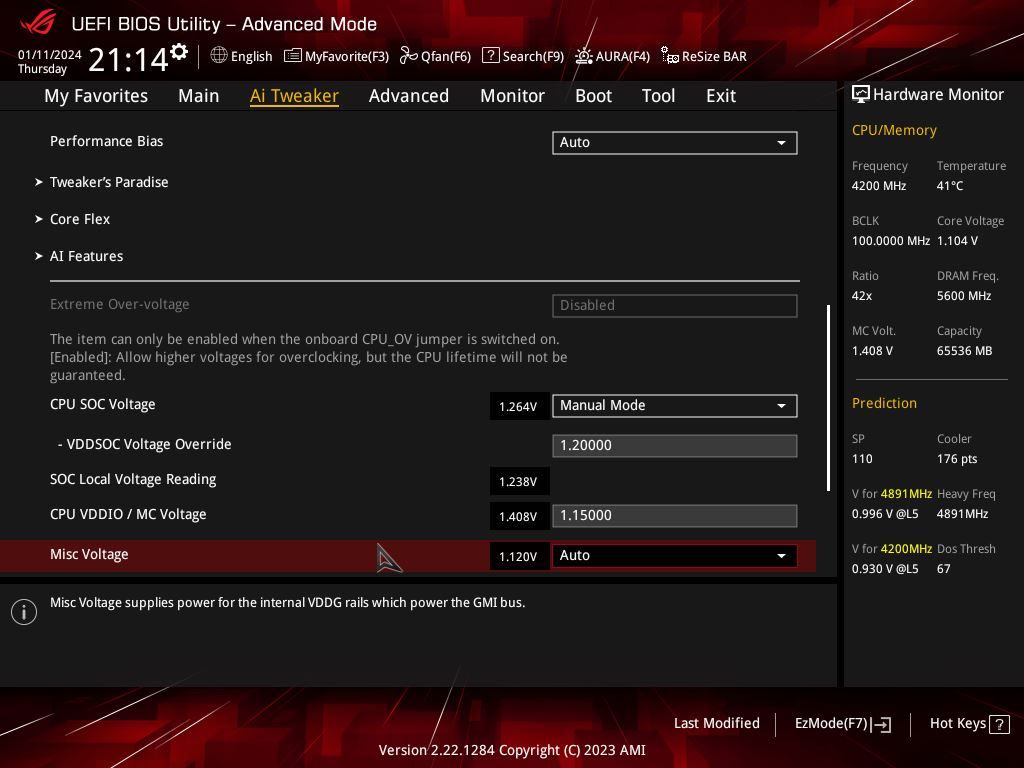Click the 1.120V Misc Voltage reading
The image size is (1024, 768).
pos(519,557)
